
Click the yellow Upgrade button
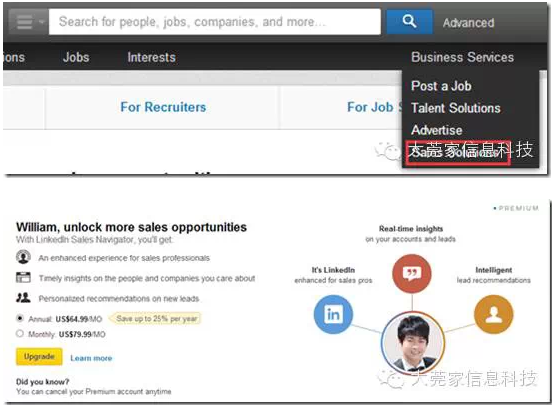click(39, 357)
